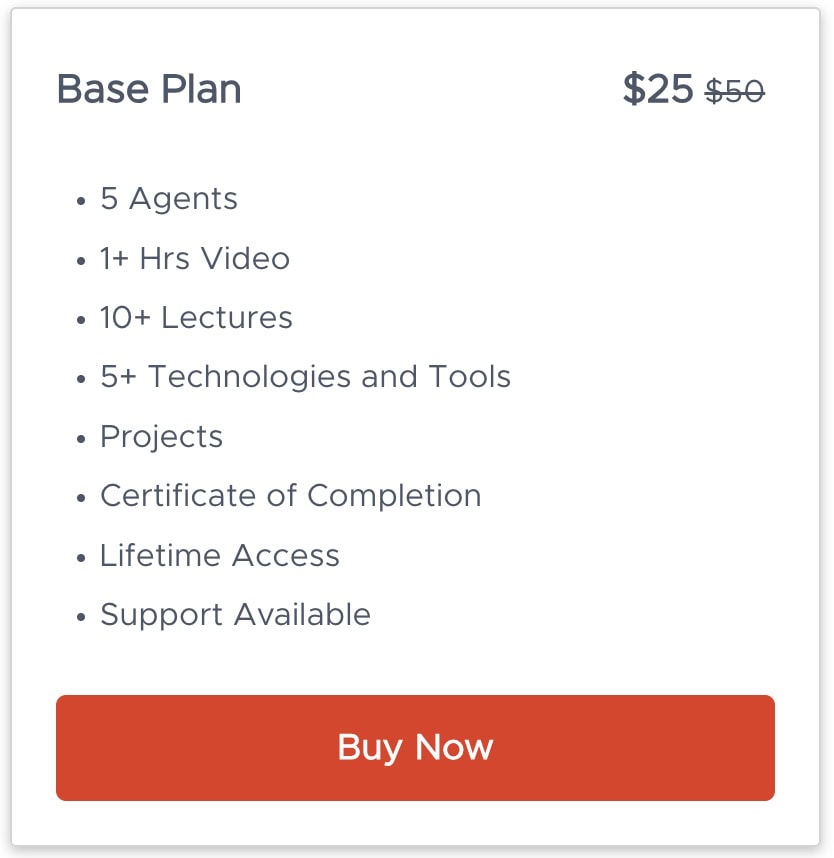Image resolution: width=834 pixels, height=858 pixels.
Task: Click the crossed-out $50 original price
Action: click(735, 91)
